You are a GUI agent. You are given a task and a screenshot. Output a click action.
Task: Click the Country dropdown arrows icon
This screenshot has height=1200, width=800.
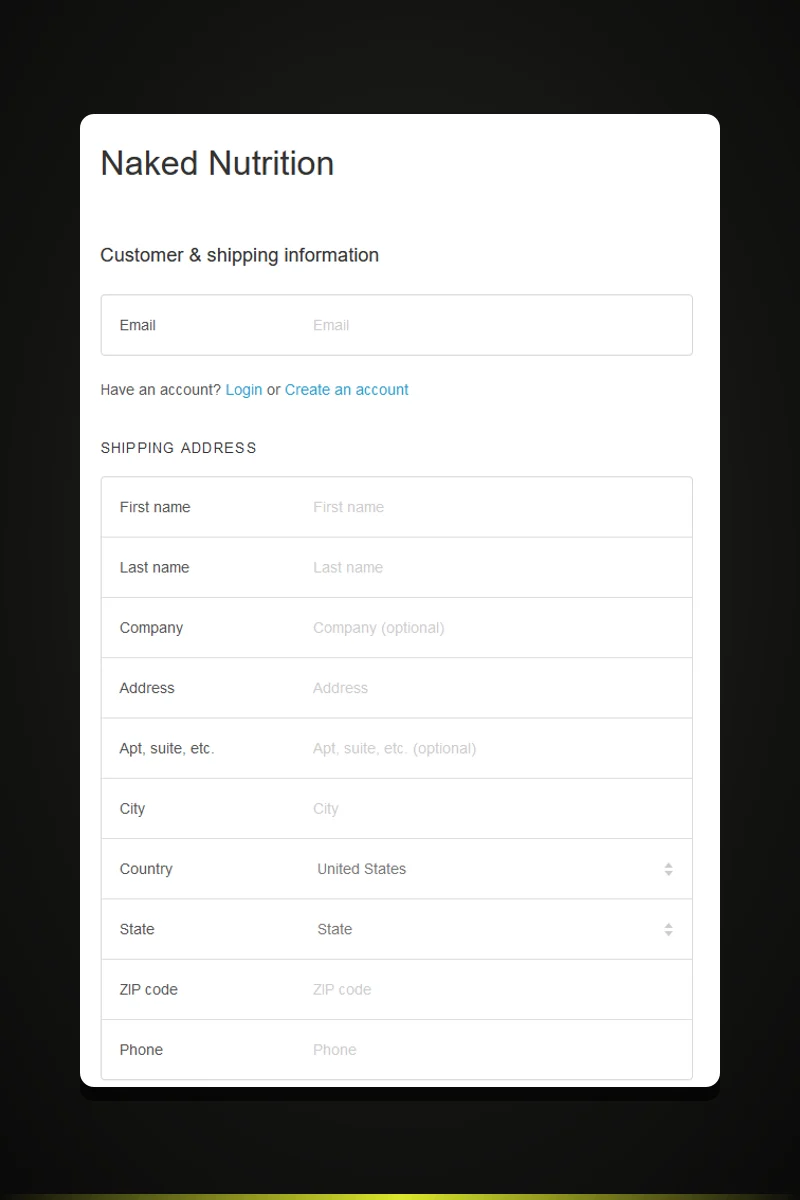668,869
